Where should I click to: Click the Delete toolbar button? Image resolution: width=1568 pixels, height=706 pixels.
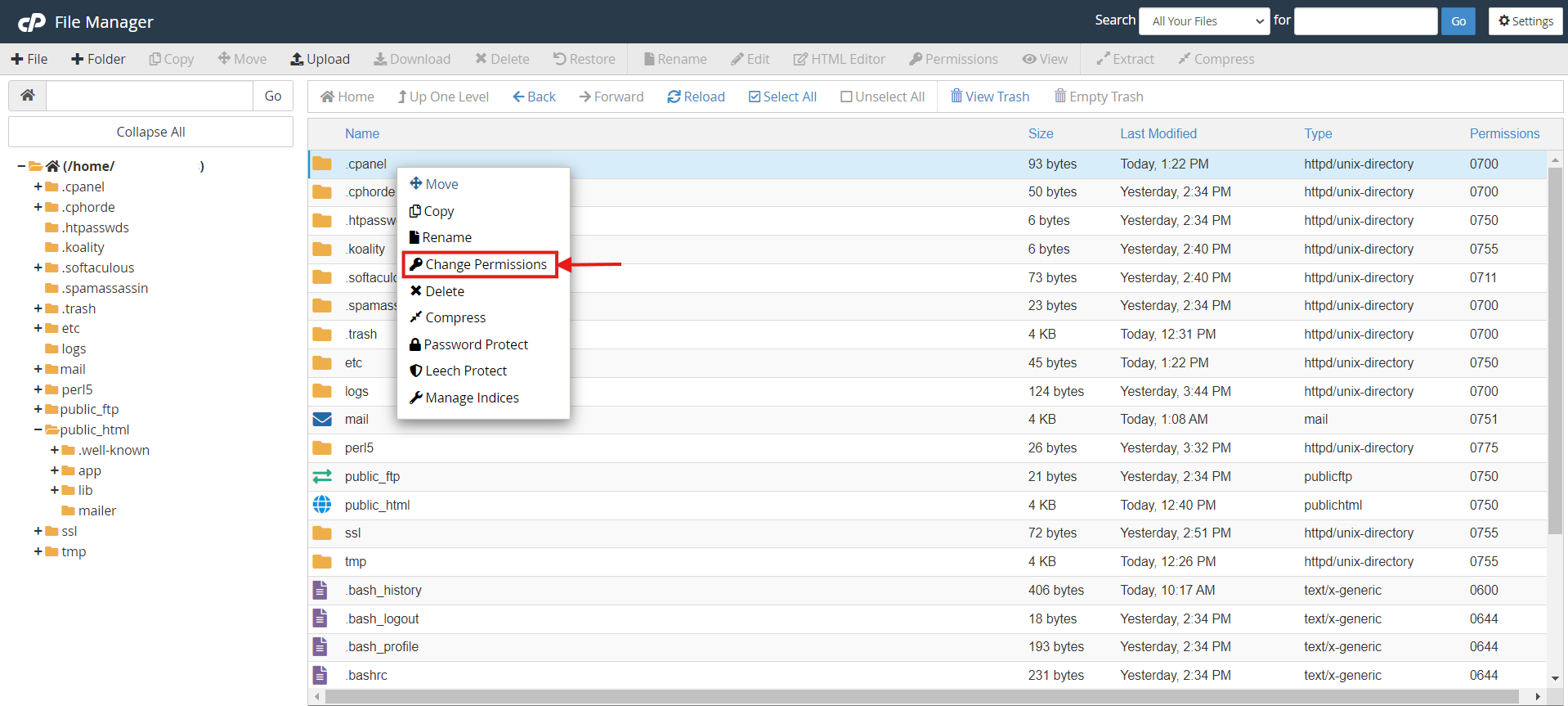tap(502, 59)
